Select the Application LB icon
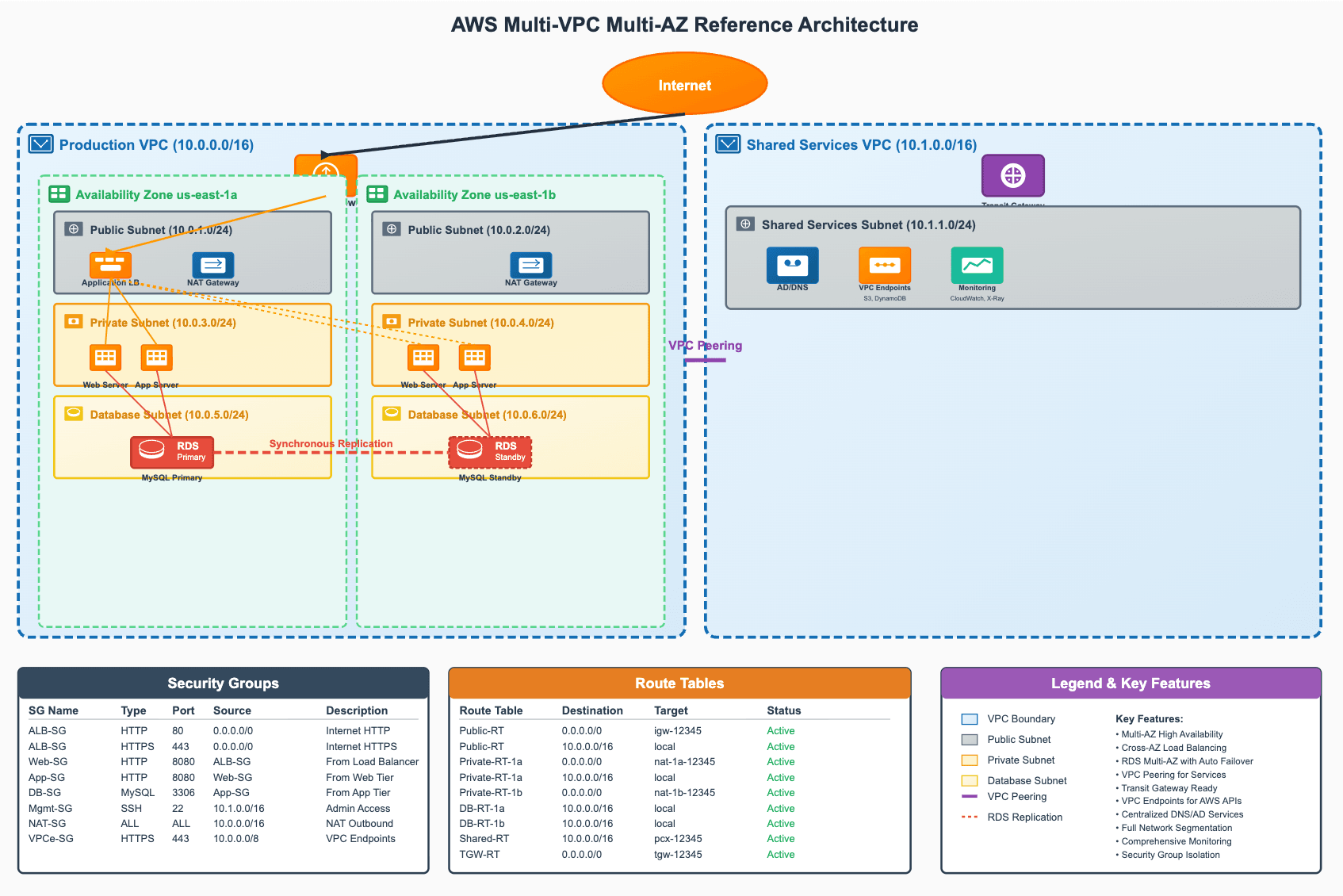Screen dimensions: 1343x896 (110, 265)
